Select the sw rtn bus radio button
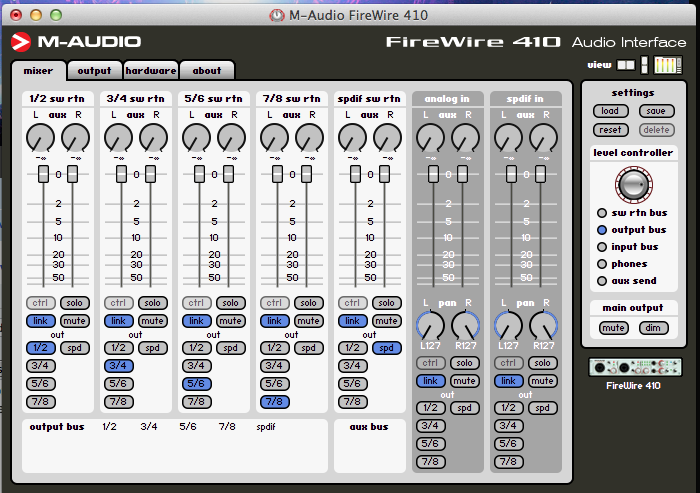This screenshot has height=493, width=700. [x=602, y=213]
